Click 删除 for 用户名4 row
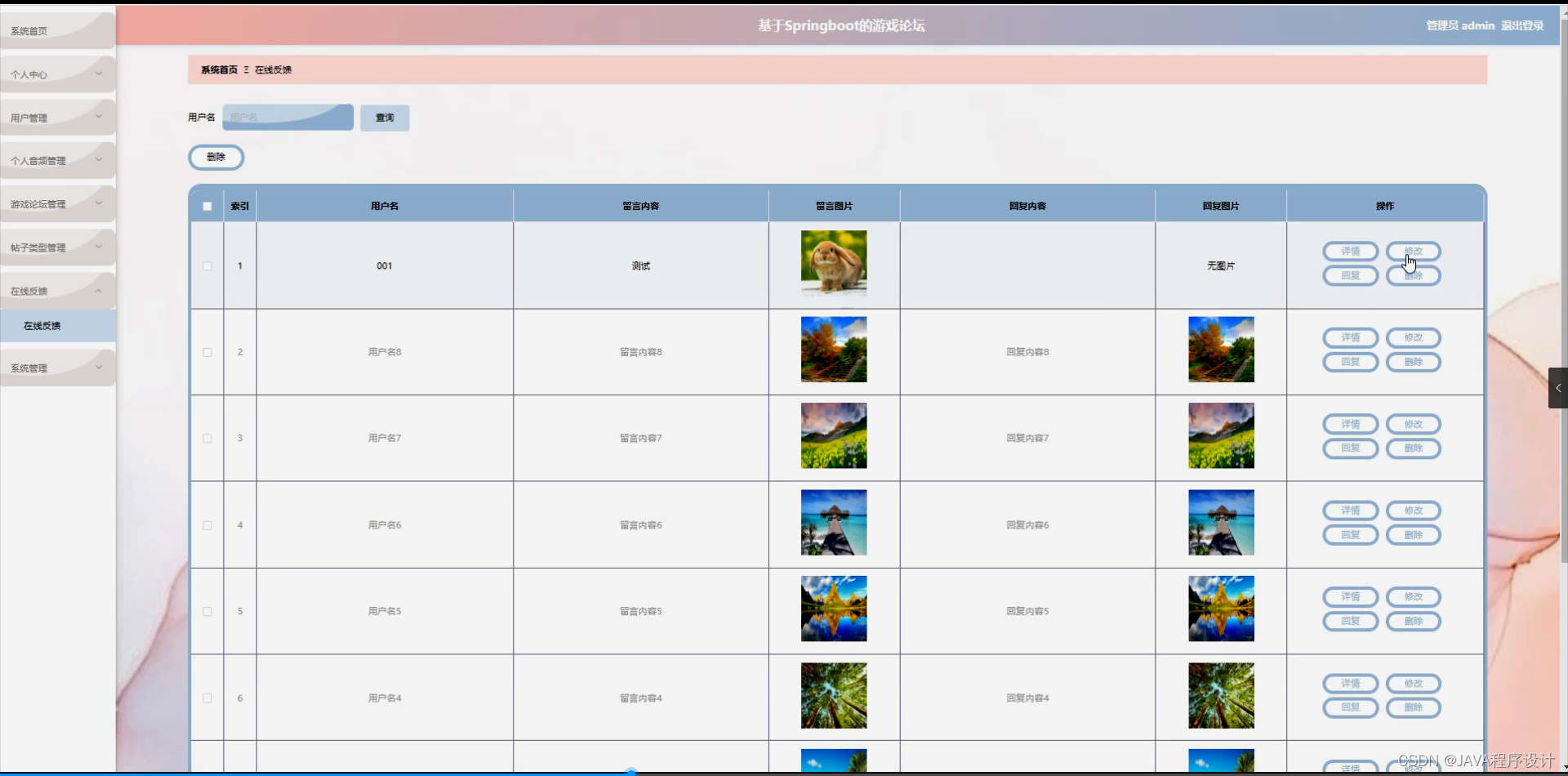This screenshot has height=776, width=1568. tap(1414, 707)
